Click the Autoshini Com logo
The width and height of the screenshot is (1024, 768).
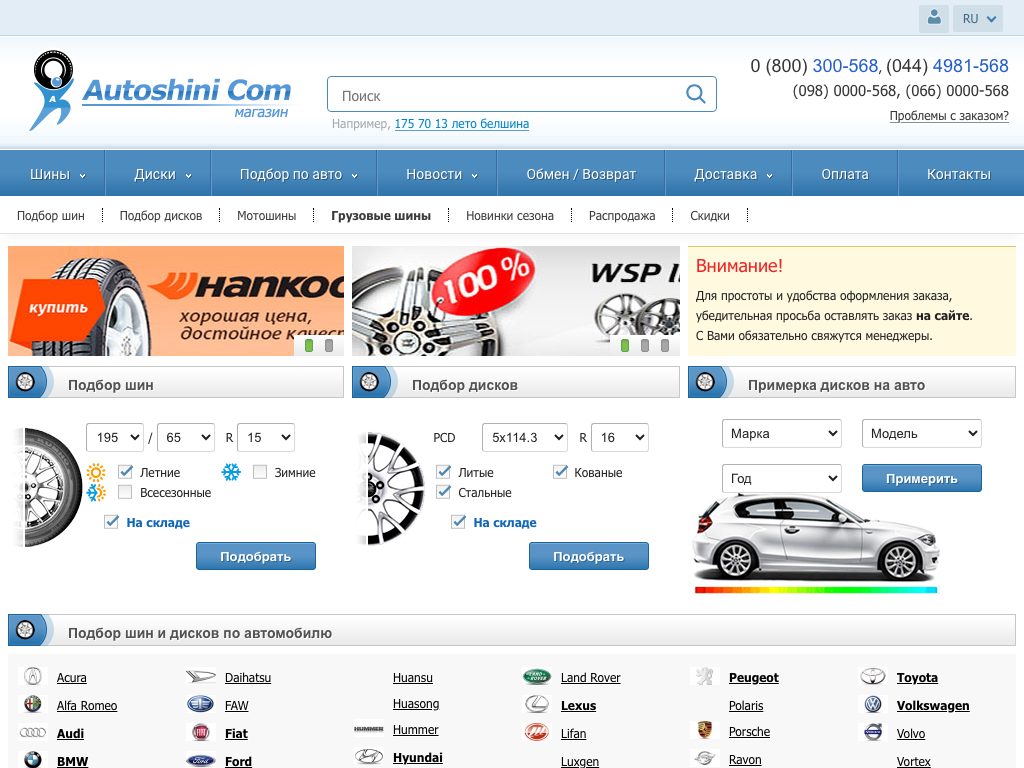pyautogui.click(x=160, y=91)
